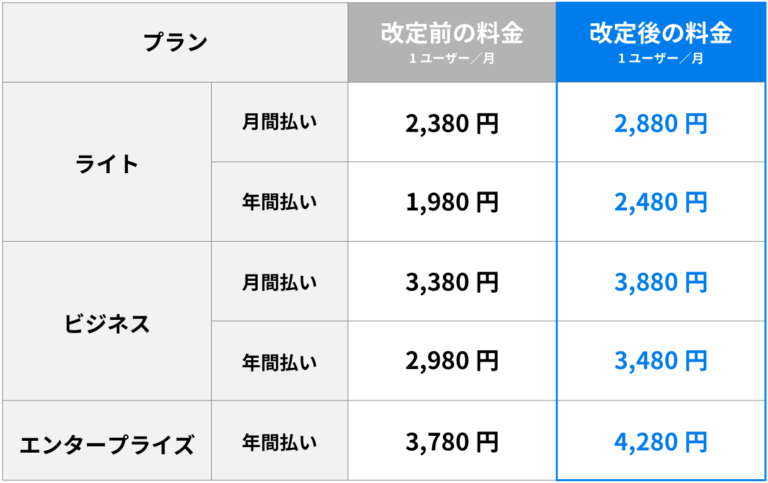Click the エンタープライズ plan name cell
Image resolution: width=768 pixels, height=483 pixels.
pos(107,442)
